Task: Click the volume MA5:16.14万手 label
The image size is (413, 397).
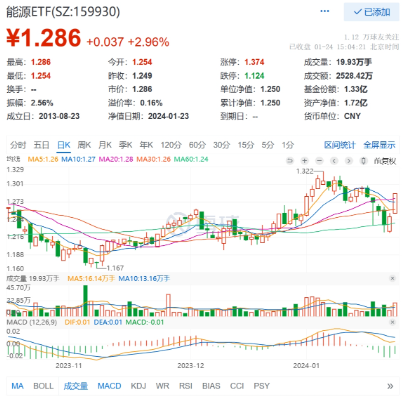Action: (x=91, y=278)
